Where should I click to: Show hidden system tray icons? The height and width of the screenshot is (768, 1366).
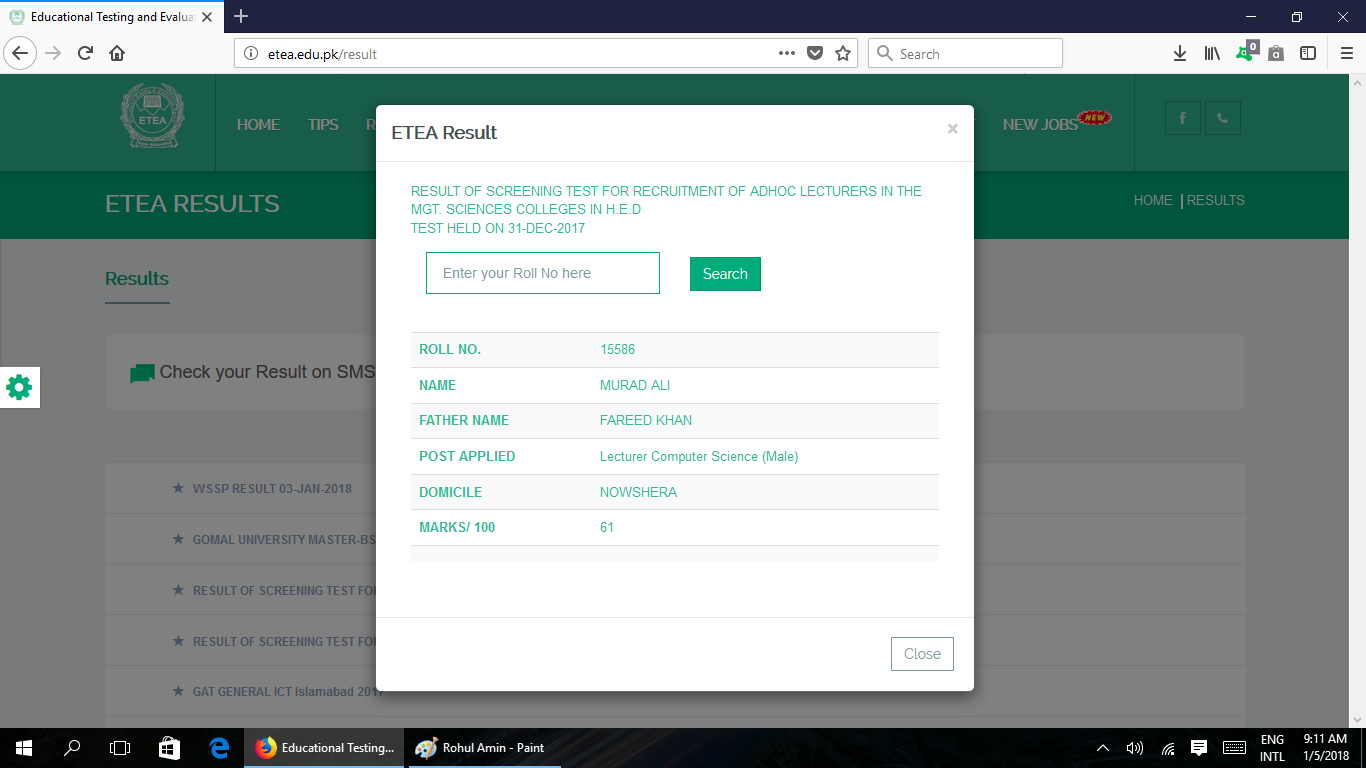click(x=1103, y=748)
